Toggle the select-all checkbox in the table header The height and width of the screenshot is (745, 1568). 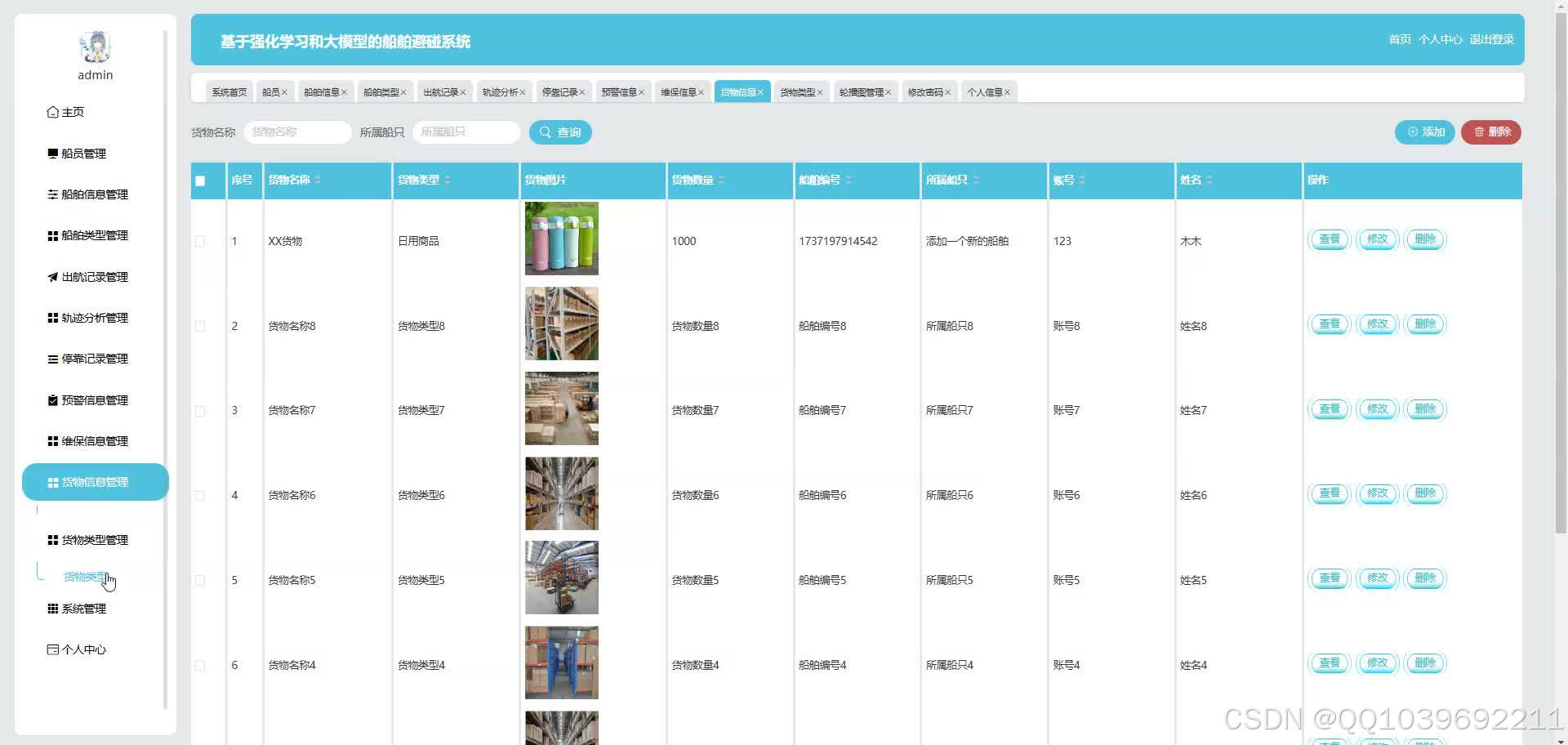click(x=200, y=181)
